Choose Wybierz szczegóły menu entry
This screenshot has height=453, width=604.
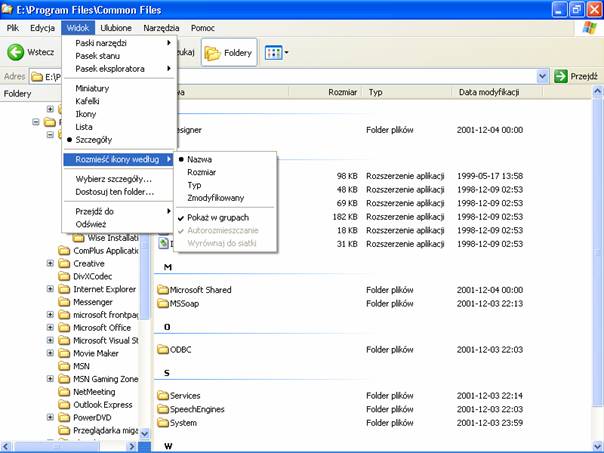(x=120, y=179)
